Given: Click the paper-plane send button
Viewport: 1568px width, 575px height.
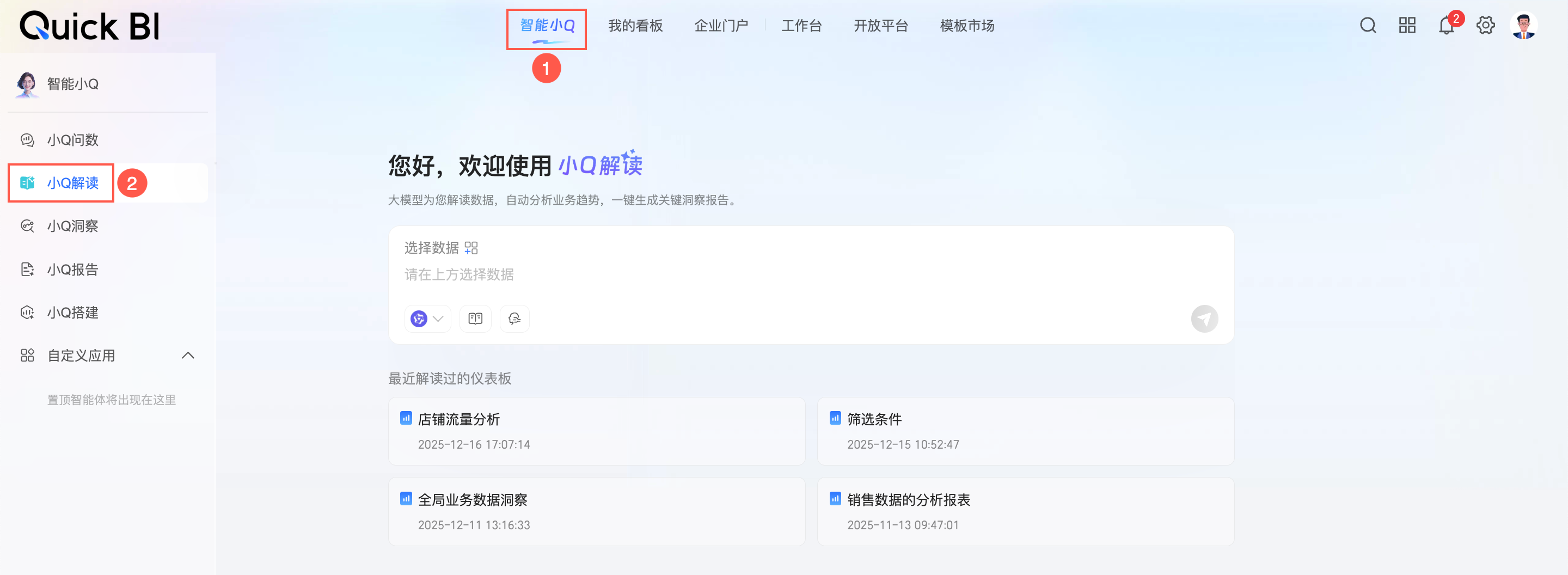Looking at the screenshot, I should point(1204,318).
